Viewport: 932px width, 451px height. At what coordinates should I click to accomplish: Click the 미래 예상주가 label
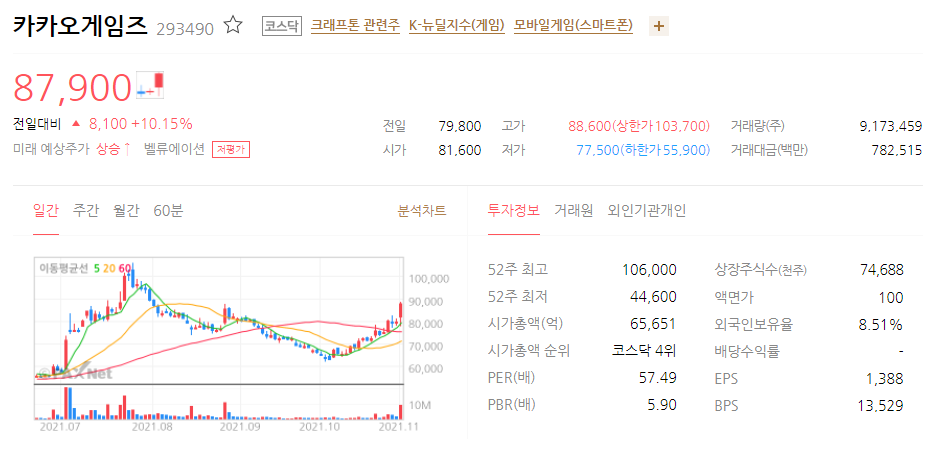pos(52,150)
